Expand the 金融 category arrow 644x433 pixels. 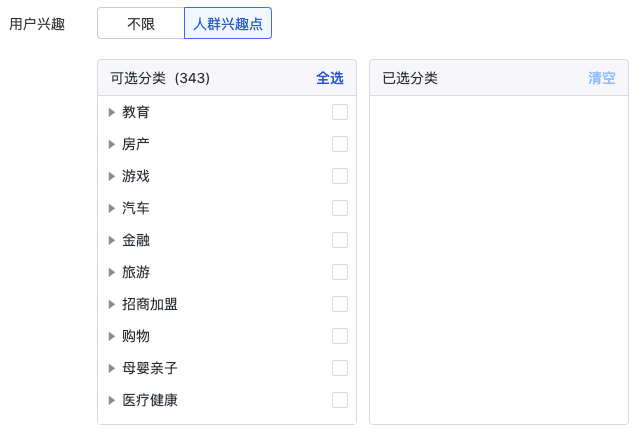(x=111, y=240)
